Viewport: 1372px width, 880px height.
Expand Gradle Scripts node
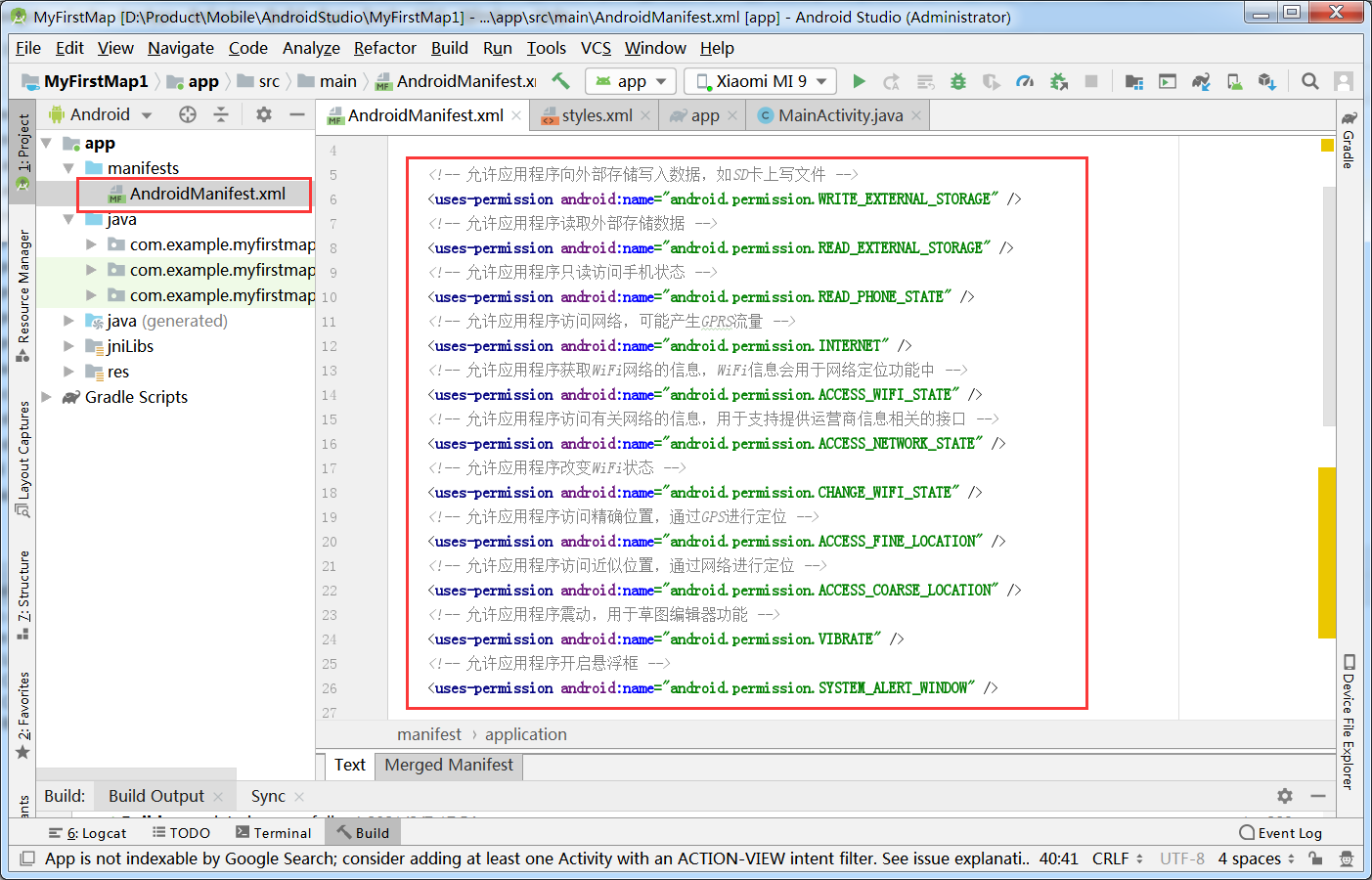46,397
